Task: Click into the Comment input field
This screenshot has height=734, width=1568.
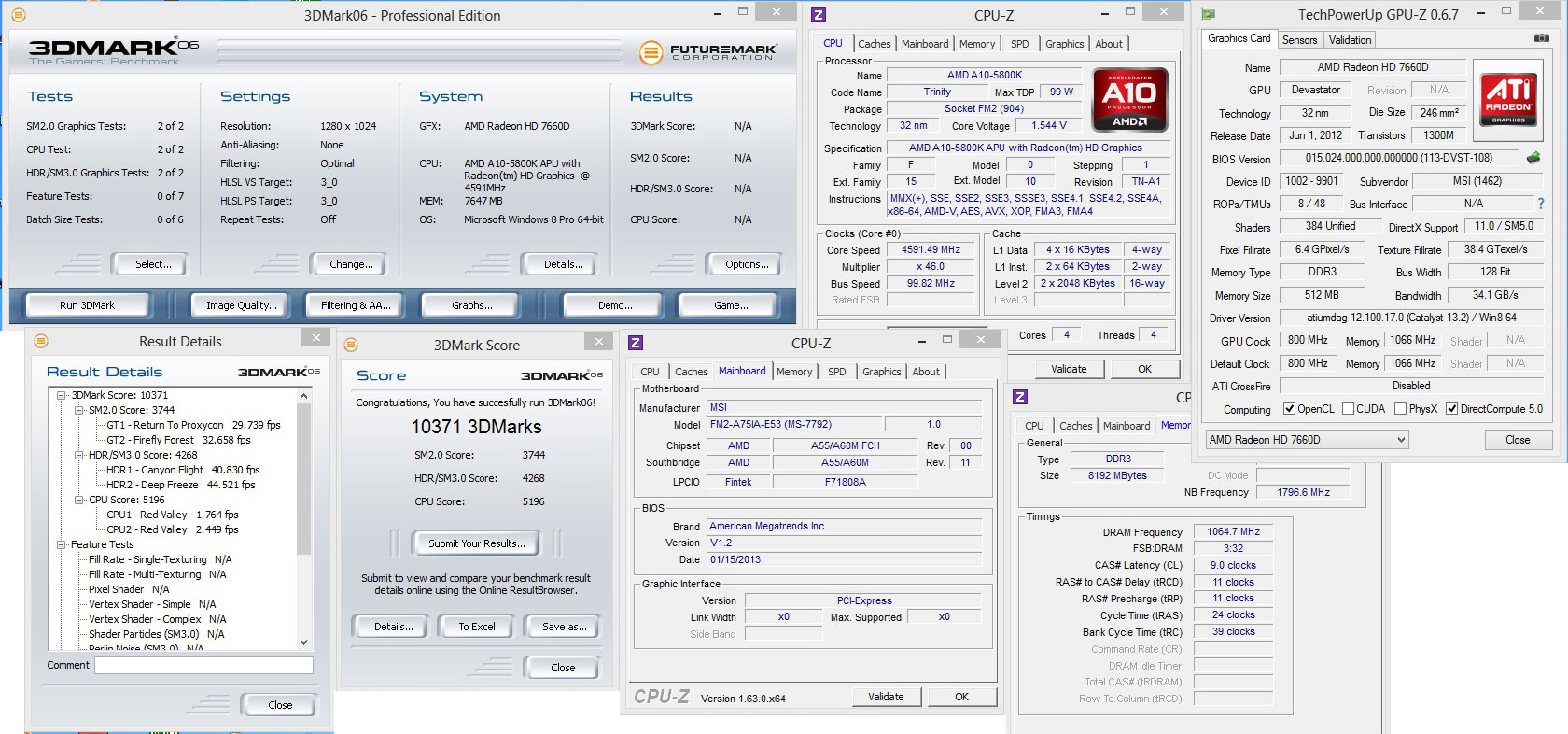Action: coord(203,665)
